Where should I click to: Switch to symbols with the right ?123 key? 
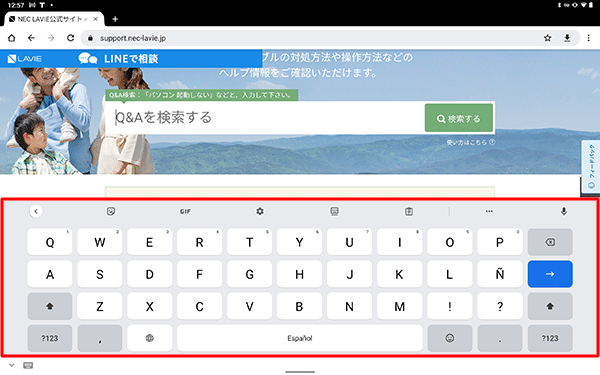[550, 338]
